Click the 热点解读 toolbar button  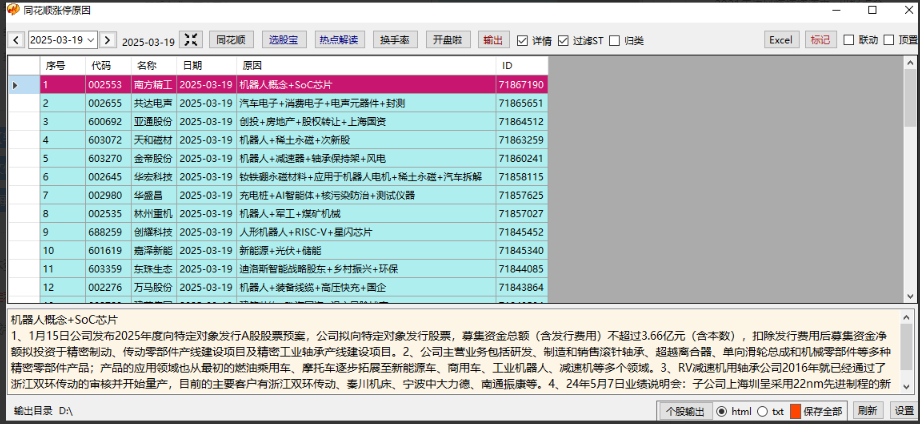click(x=337, y=40)
